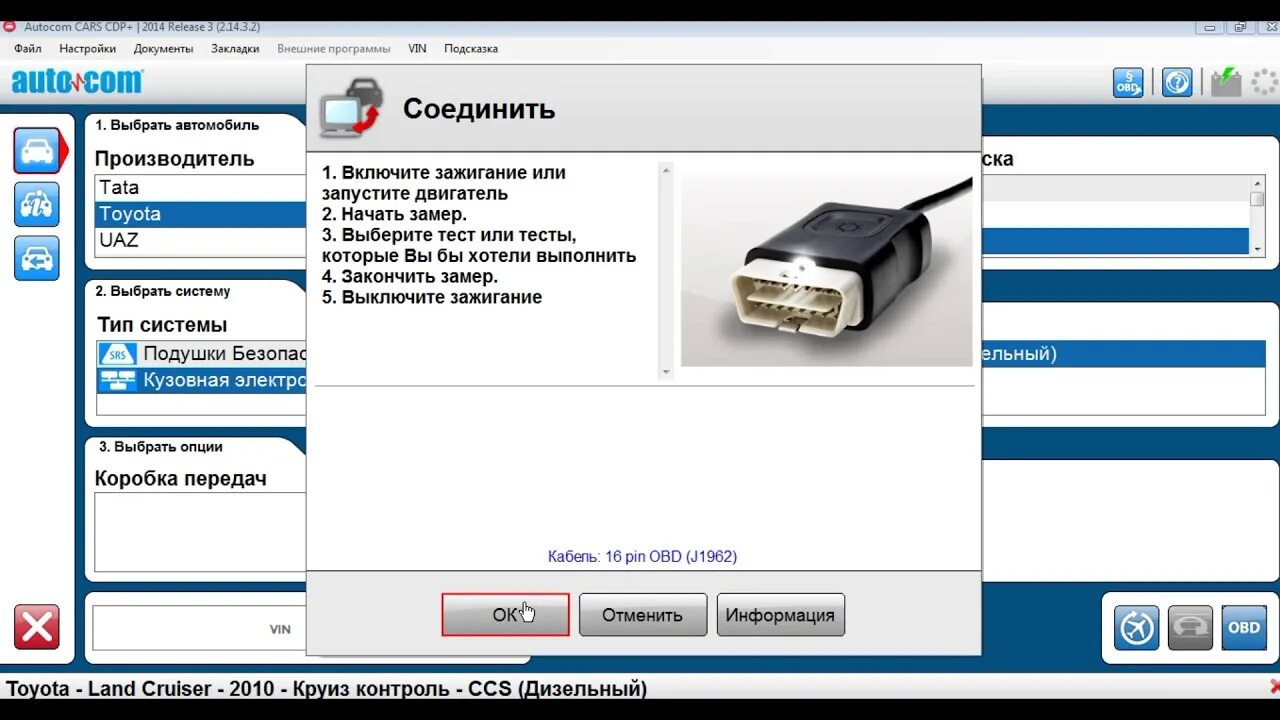Open the Подсказка menu
The height and width of the screenshot is (720, 1280).
pos(471,48)
